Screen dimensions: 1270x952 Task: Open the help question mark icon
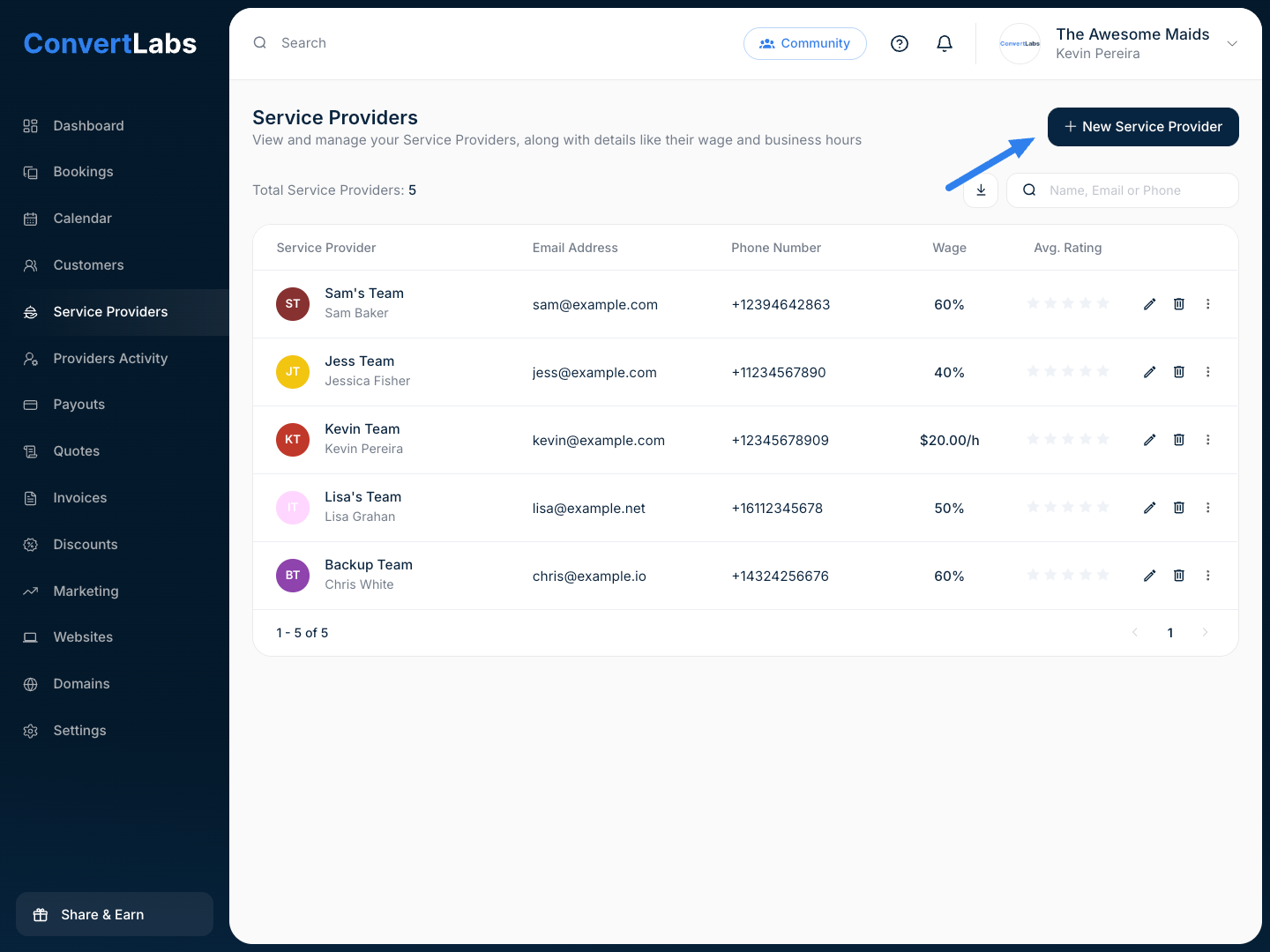point(900,44)
